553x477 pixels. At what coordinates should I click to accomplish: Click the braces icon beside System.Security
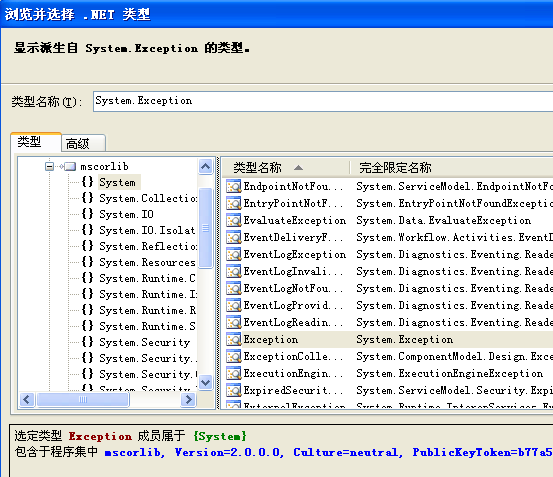point(87,342)
